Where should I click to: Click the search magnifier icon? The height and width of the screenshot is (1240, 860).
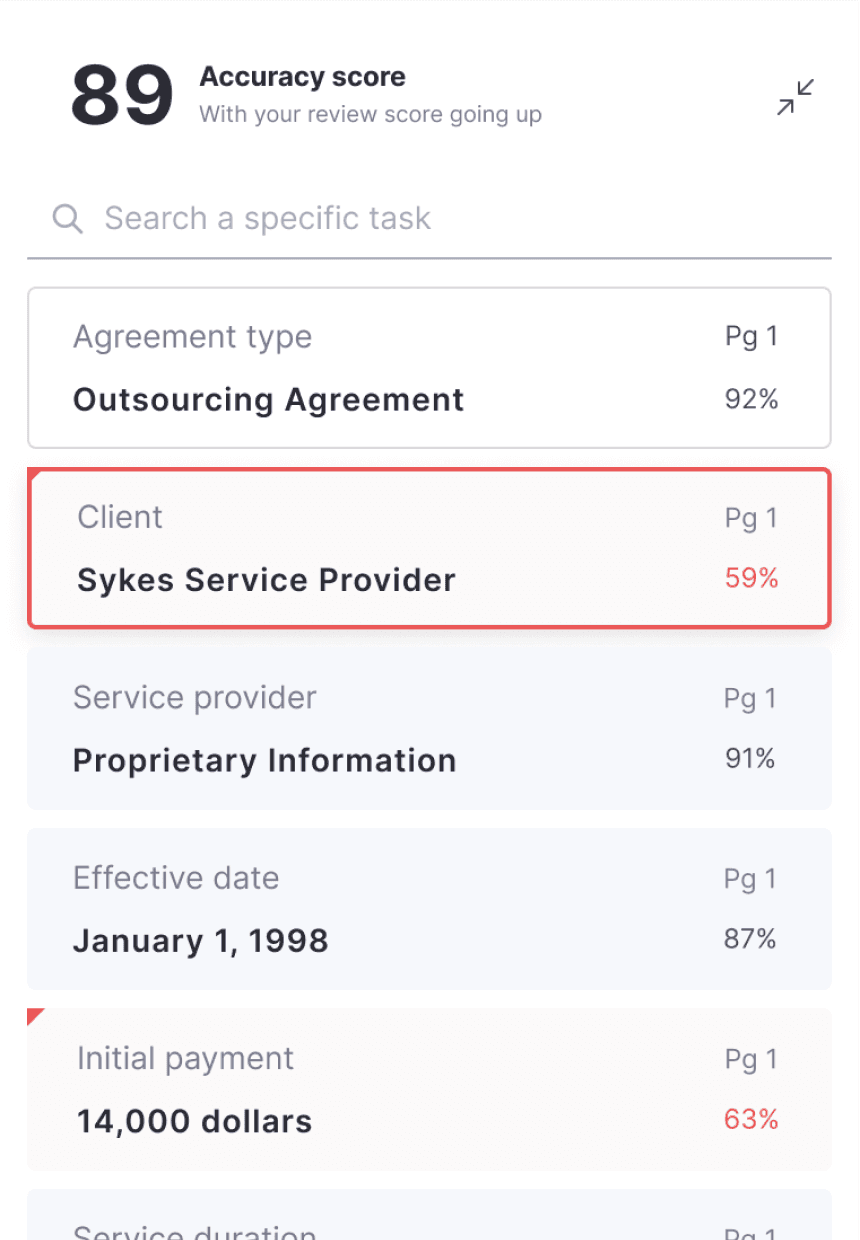click(x=67, y=218)
